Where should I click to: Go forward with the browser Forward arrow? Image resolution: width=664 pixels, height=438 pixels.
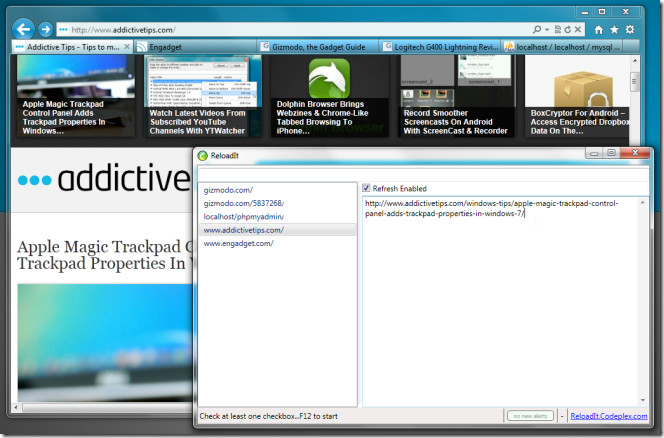(45, 30)
